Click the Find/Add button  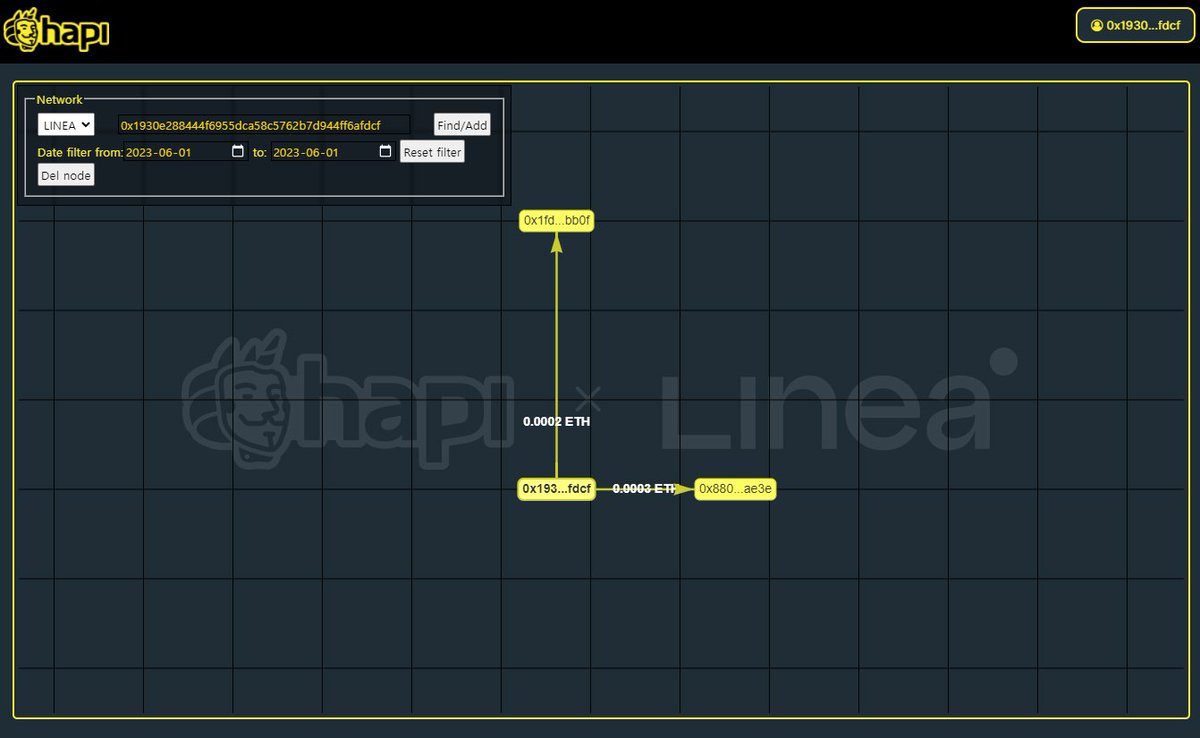(x=462, y=125)
